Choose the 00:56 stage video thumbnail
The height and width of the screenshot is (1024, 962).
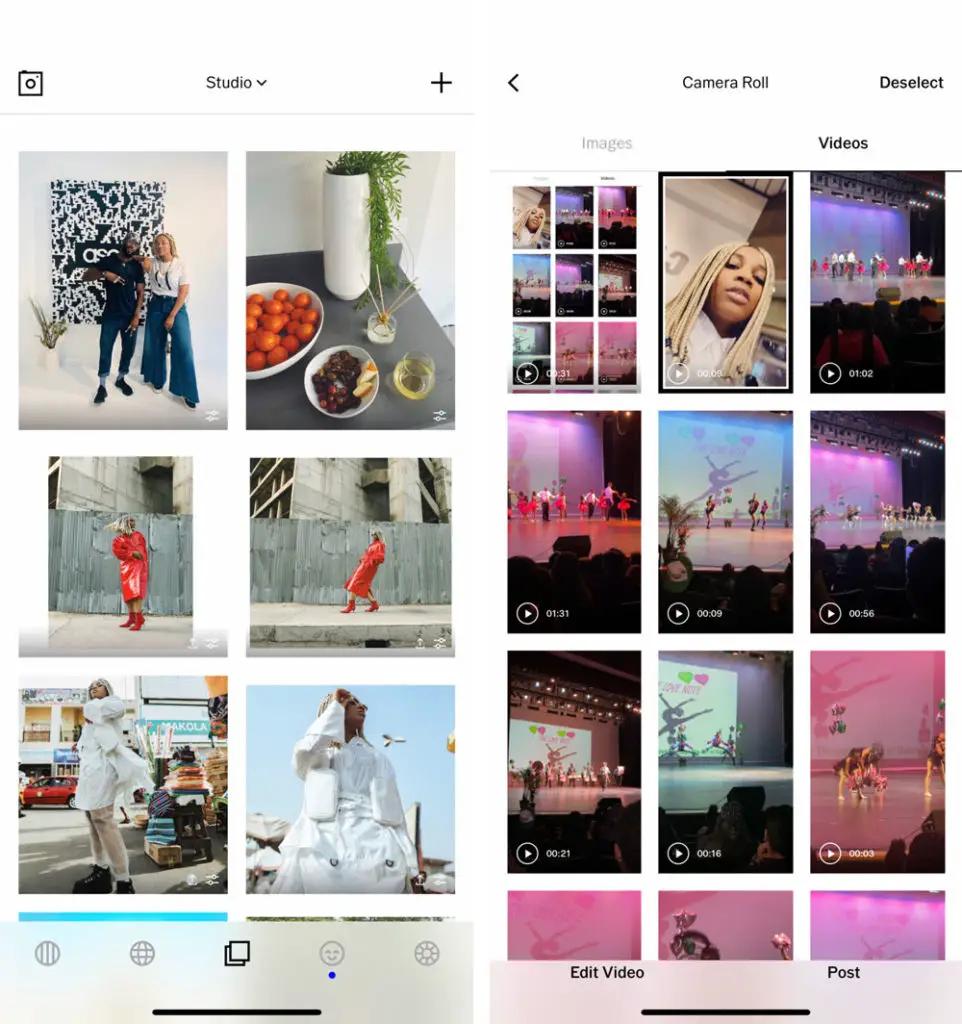pyautogui.click(x=877, y=525)
